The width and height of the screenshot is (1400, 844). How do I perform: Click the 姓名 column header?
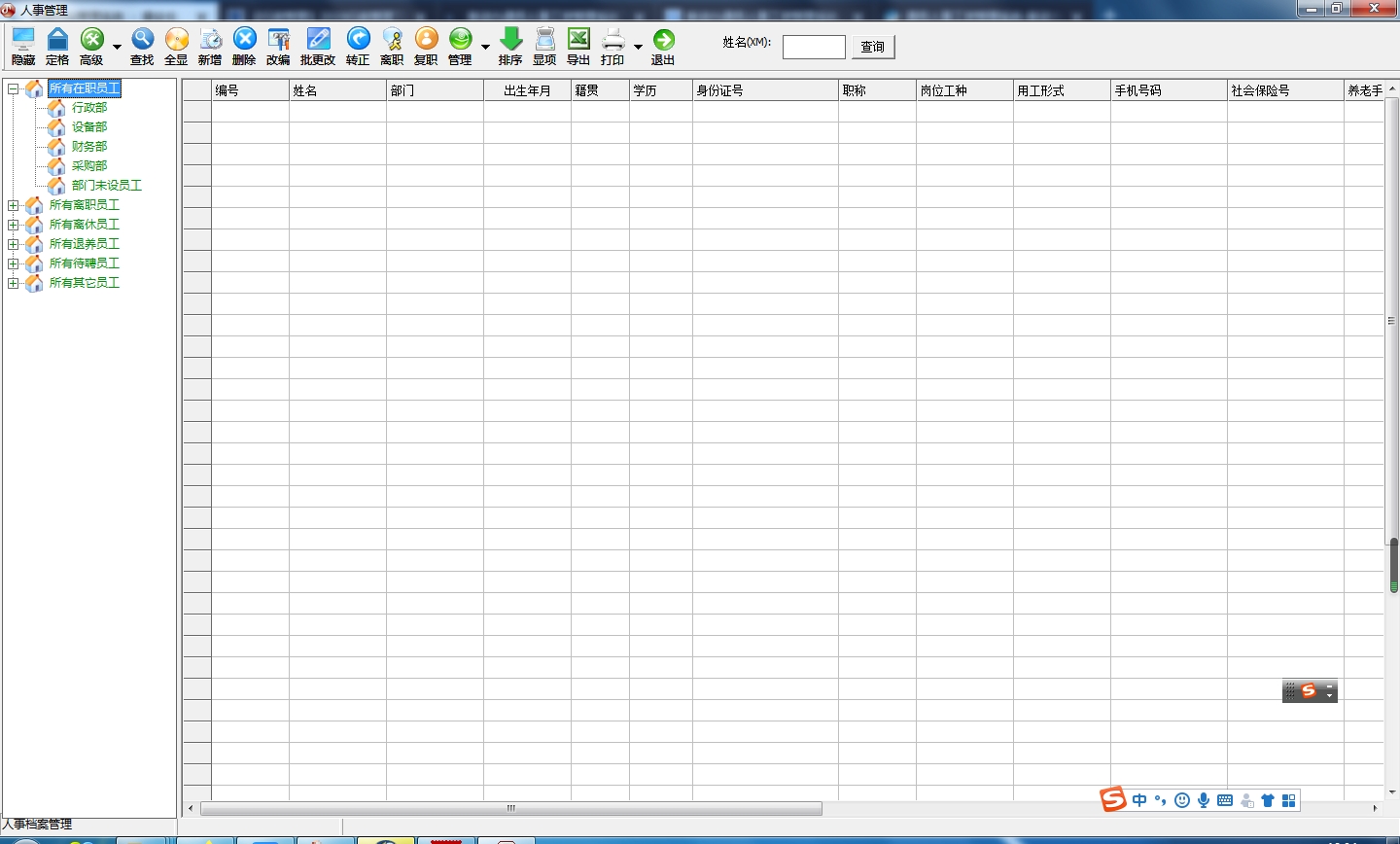click(338, 90)
